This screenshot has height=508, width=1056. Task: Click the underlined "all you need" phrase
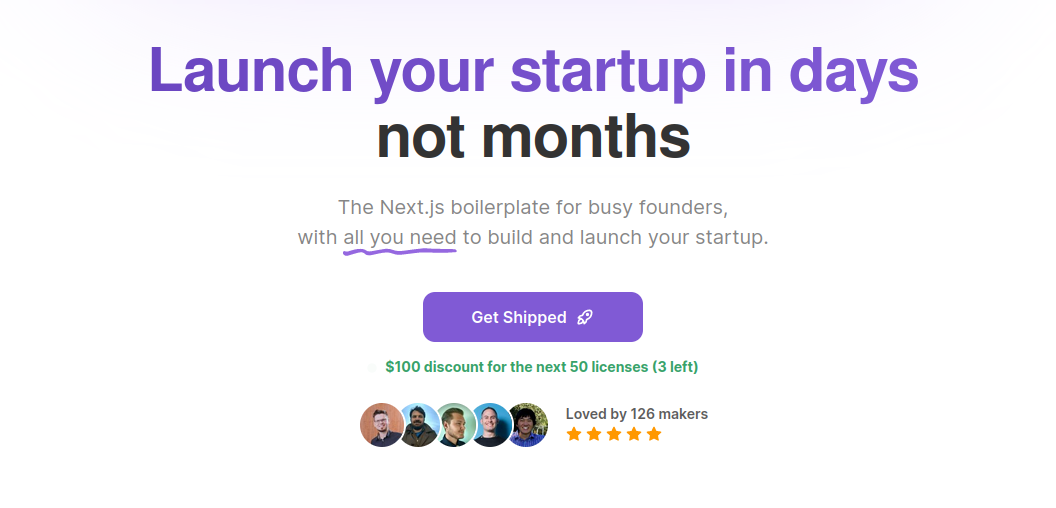400,239
